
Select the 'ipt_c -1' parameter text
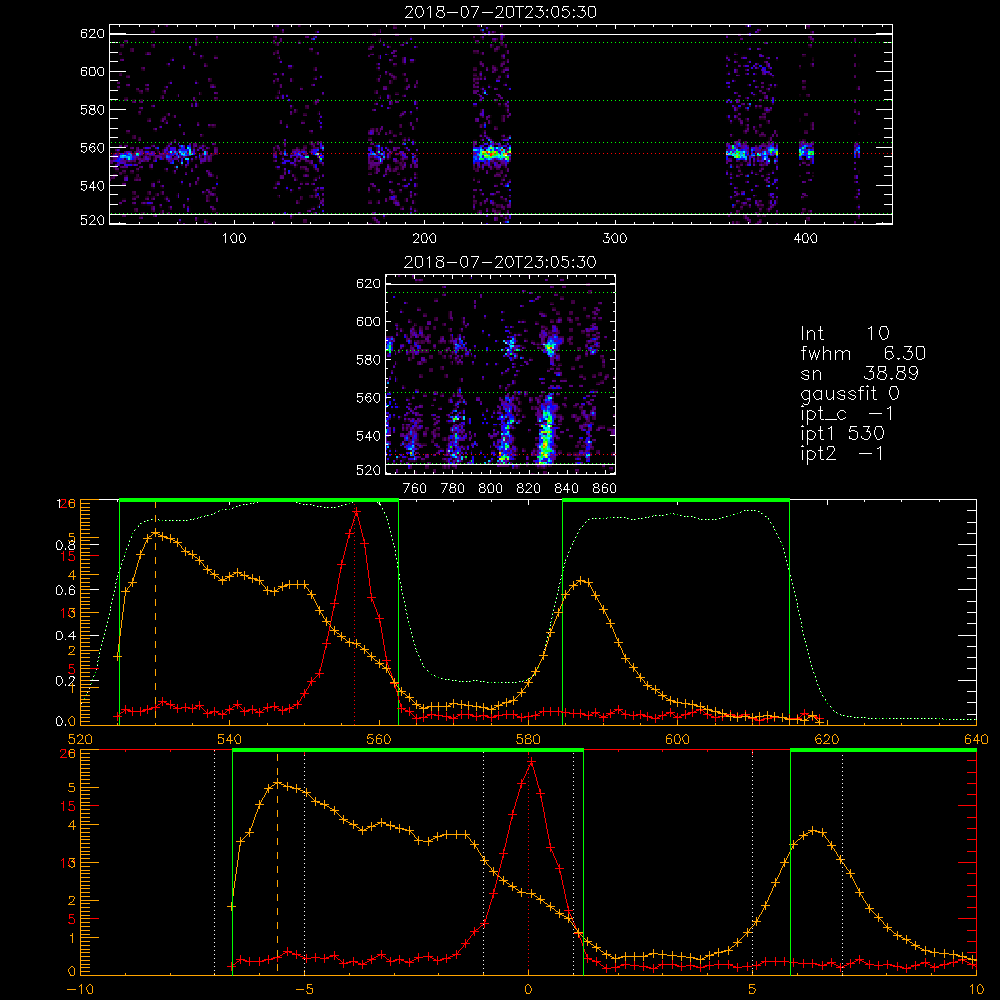847,415
